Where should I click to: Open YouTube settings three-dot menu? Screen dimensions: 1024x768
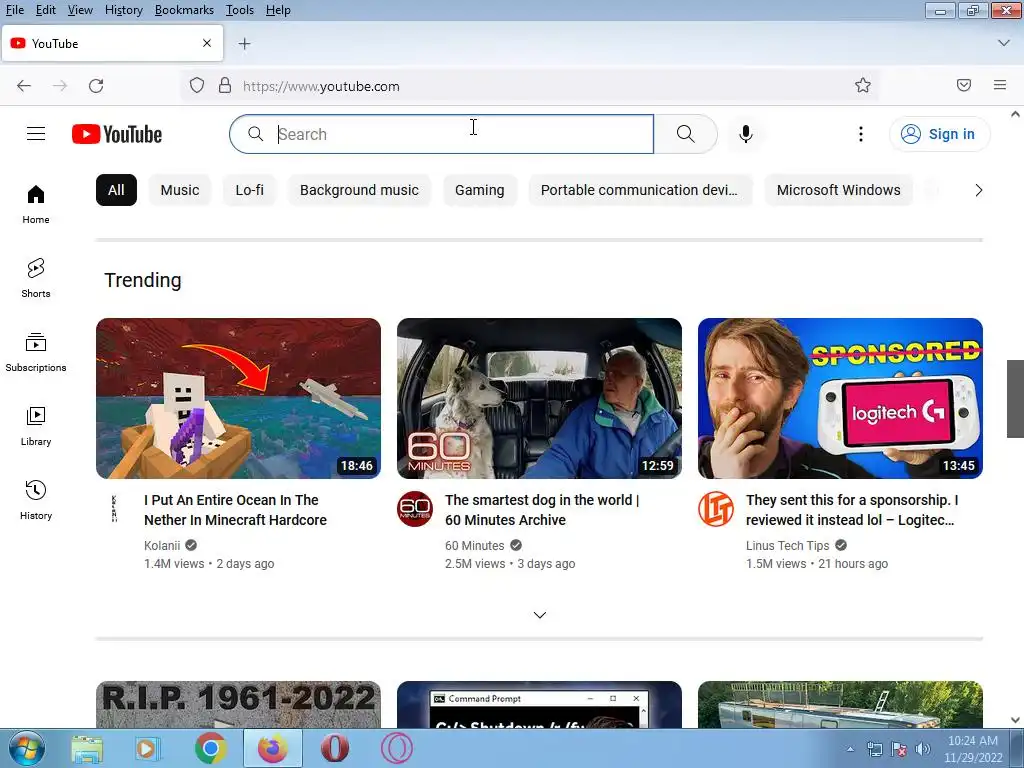(x=861, y=134)
